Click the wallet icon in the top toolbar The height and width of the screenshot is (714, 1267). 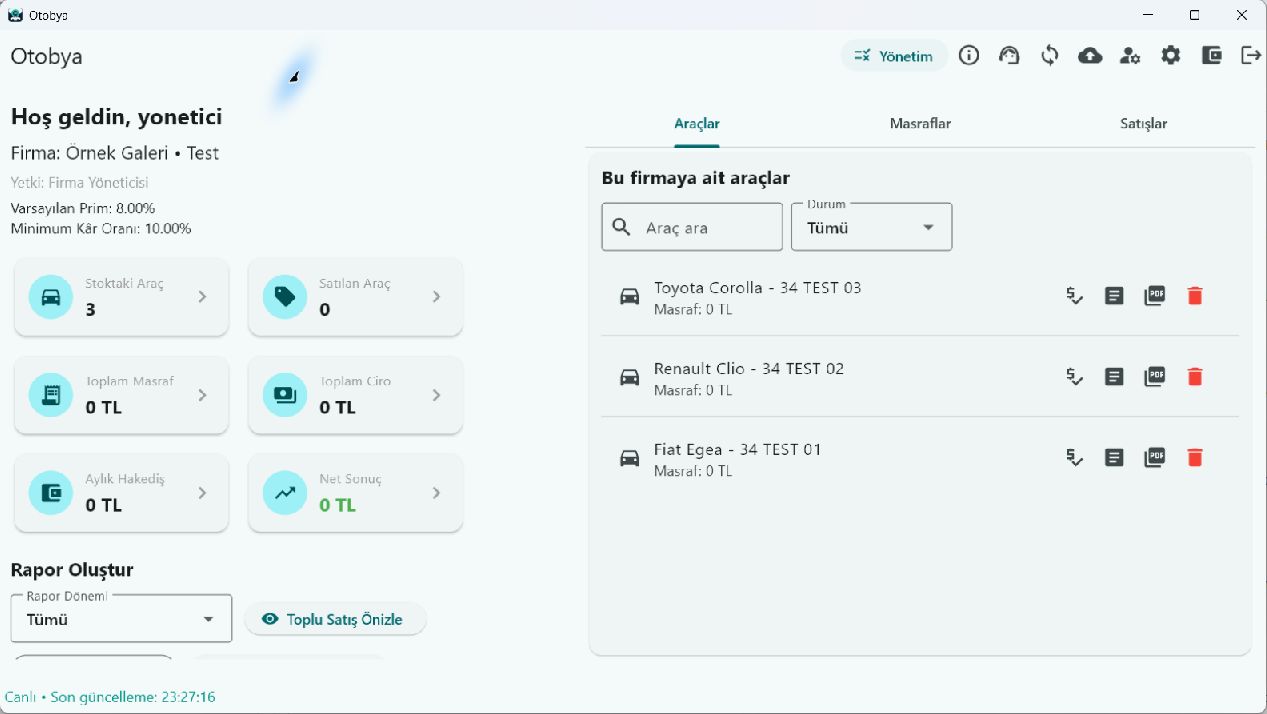point(1211,56)
